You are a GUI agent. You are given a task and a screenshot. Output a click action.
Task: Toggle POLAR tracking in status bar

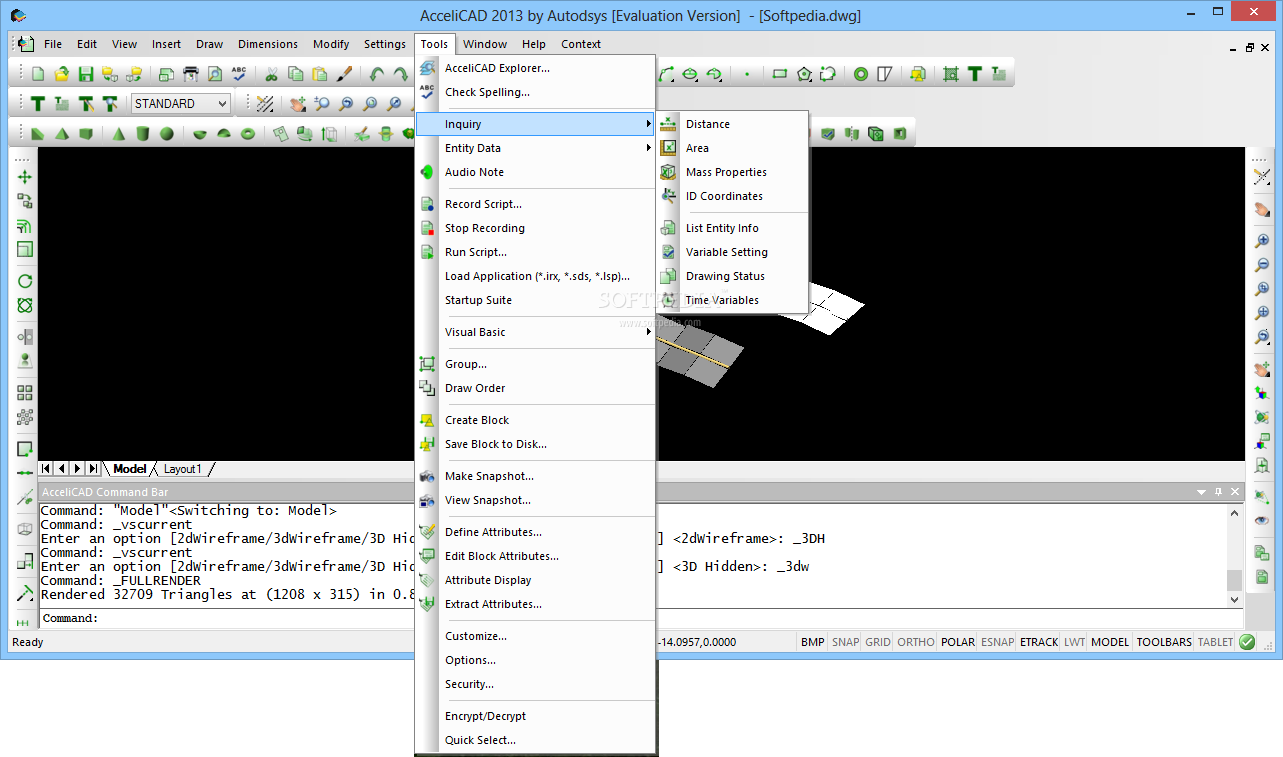pos(958,642)
